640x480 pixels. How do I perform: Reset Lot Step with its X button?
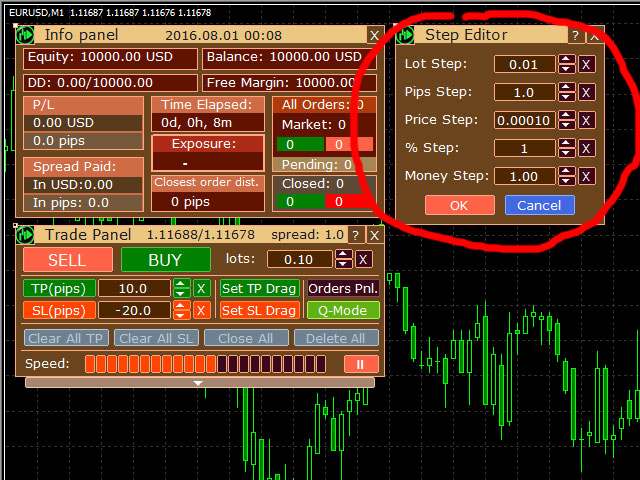pyautogui.click(x=586, y=64)
